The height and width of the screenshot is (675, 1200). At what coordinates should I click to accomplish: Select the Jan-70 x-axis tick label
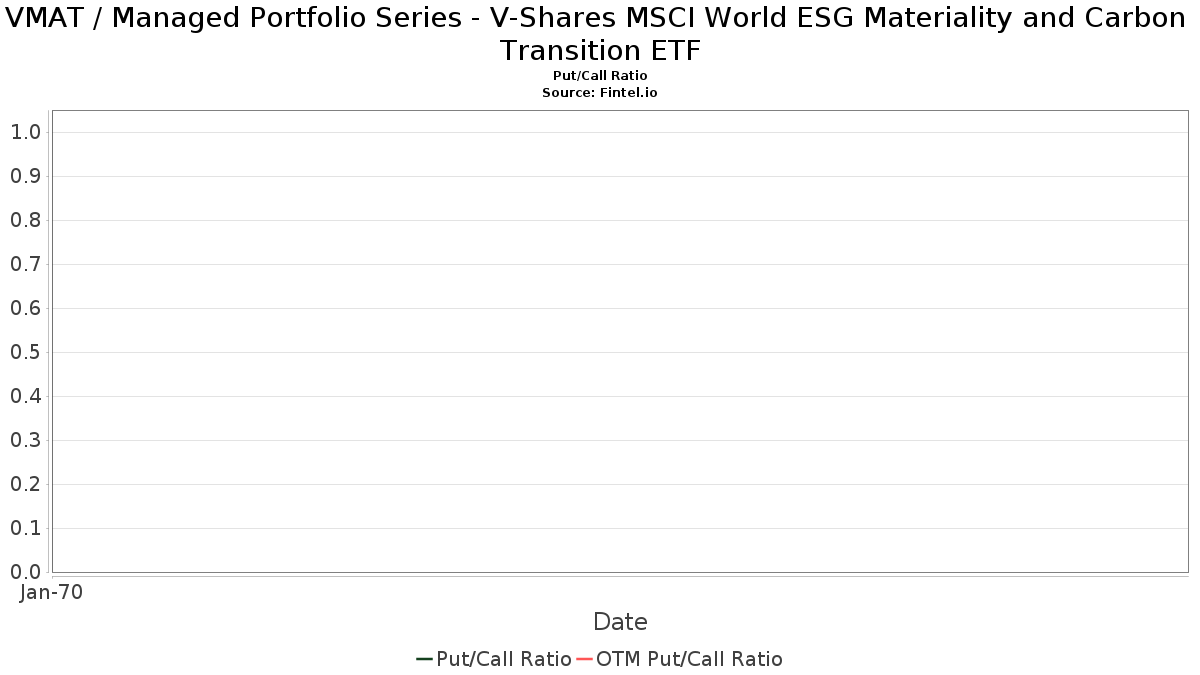pyautogui.click(x=51, y=592)
